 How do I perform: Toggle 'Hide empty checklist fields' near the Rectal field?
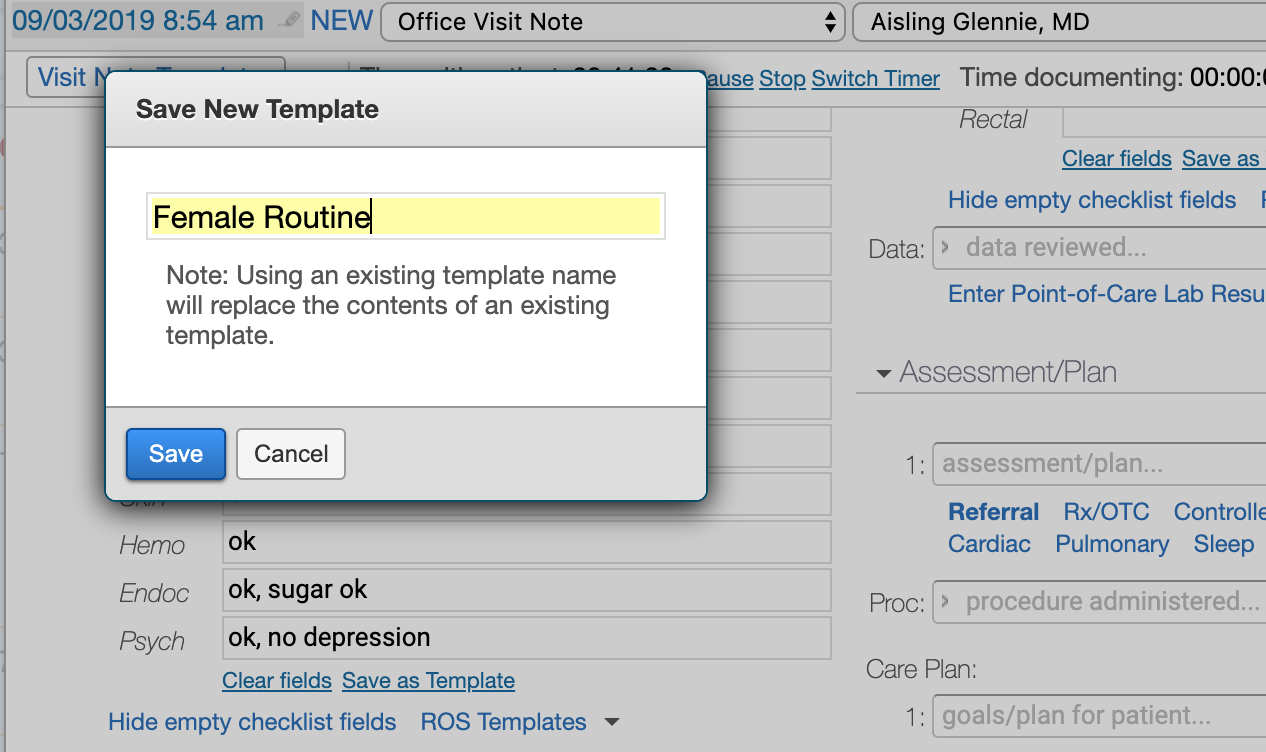tap(1091, 200)
